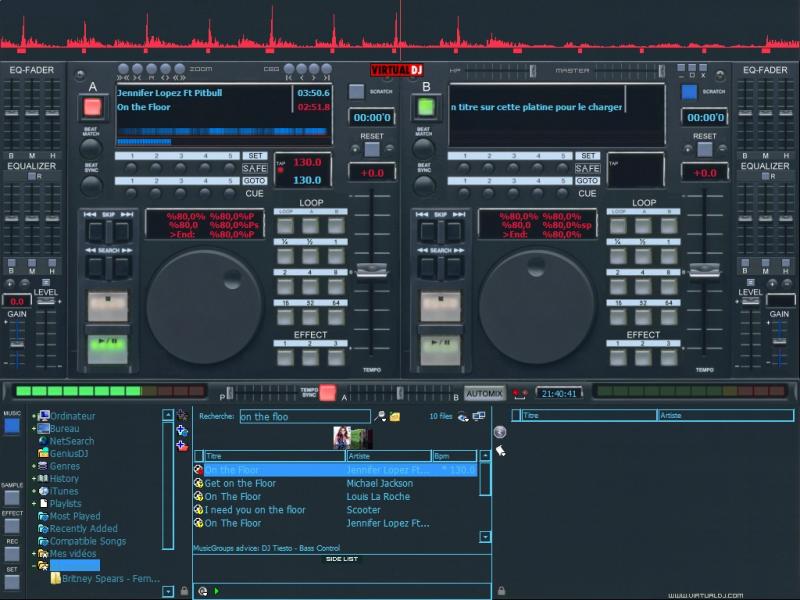Expand the Ordinateur tree node
The width and height of the screenshot is (800, 600).
pos(33,416)
